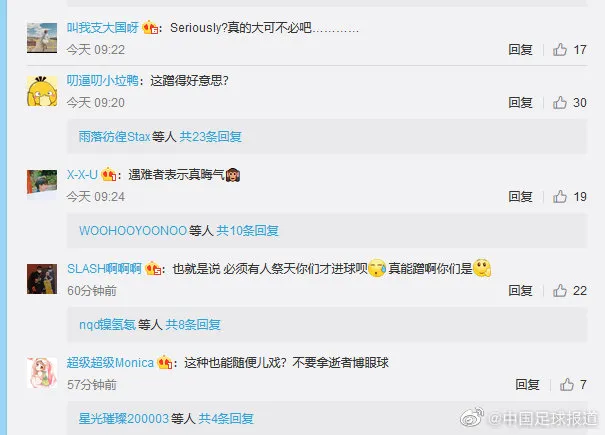Open user WOOHOOYOONOO's profile

point(133,231)
